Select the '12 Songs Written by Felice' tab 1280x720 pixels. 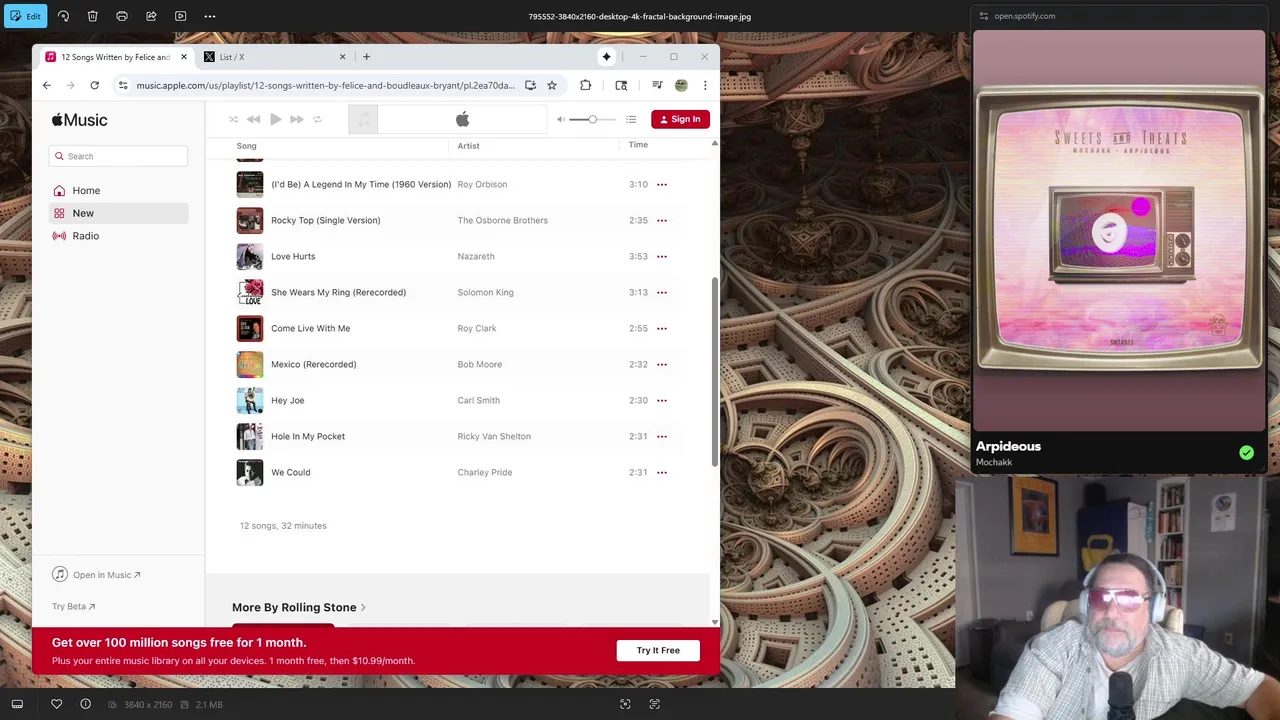click(115, 57)
